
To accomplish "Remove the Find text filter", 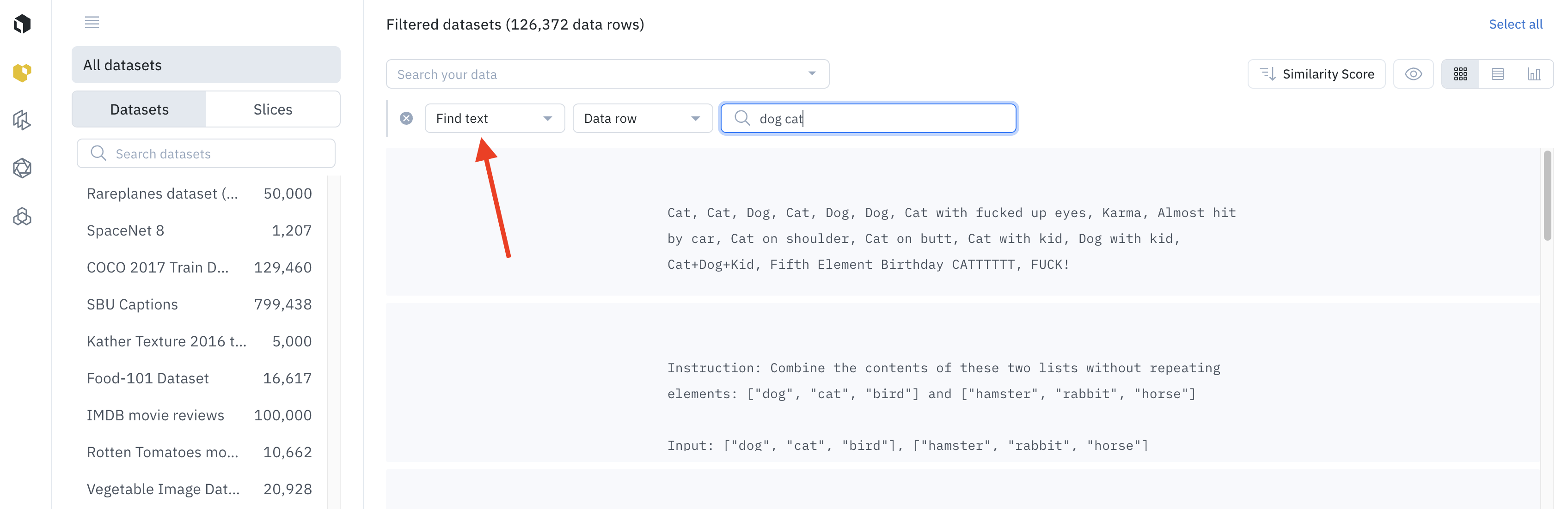I will point(406,119).
